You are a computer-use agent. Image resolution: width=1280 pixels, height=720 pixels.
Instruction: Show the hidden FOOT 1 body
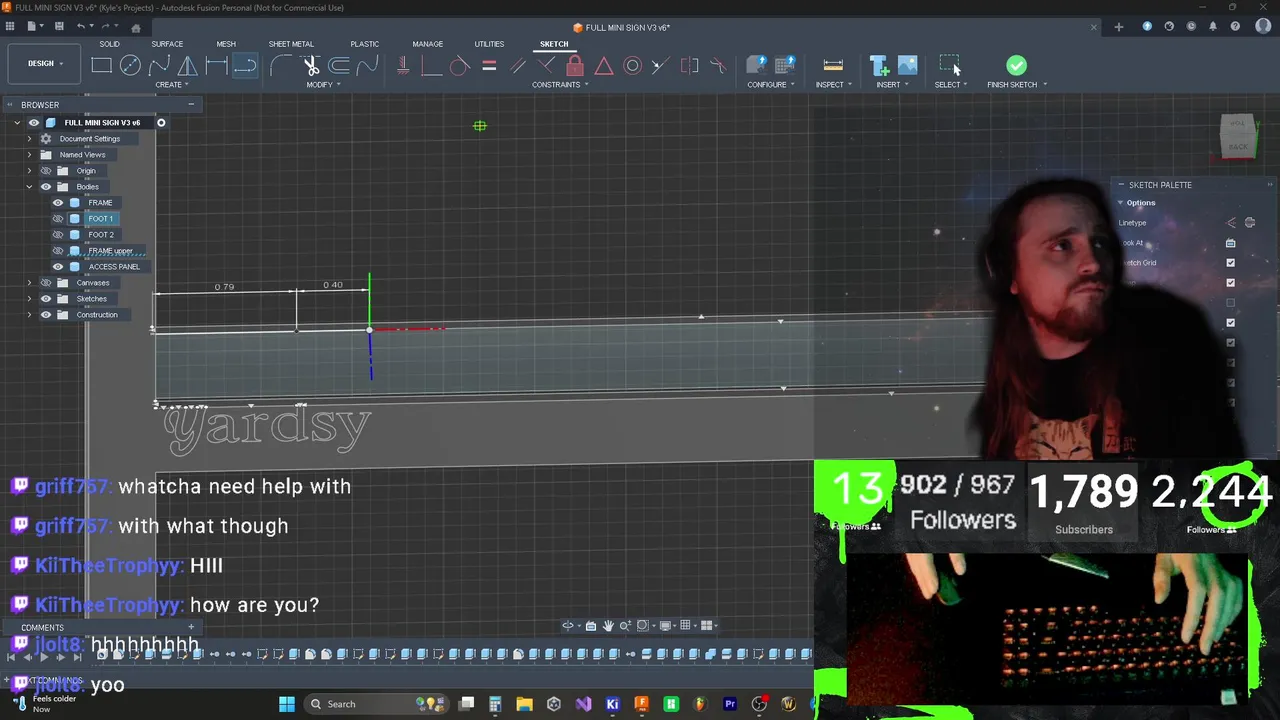click(58, 219)
